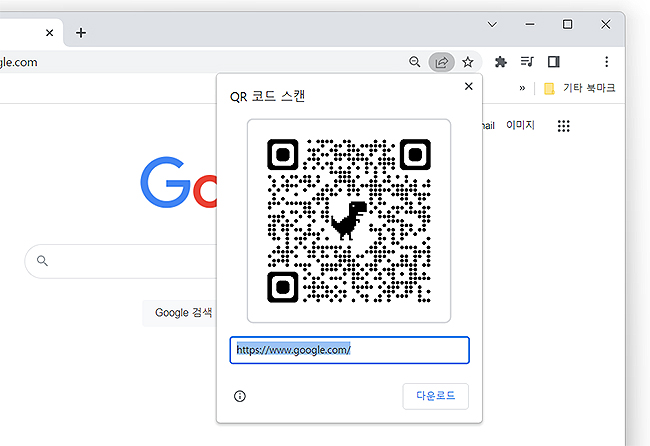Image resolution: width=650 pixels, height=446 pixels.
Task: Open a new tab with plus button
Action: pos(81,33)
